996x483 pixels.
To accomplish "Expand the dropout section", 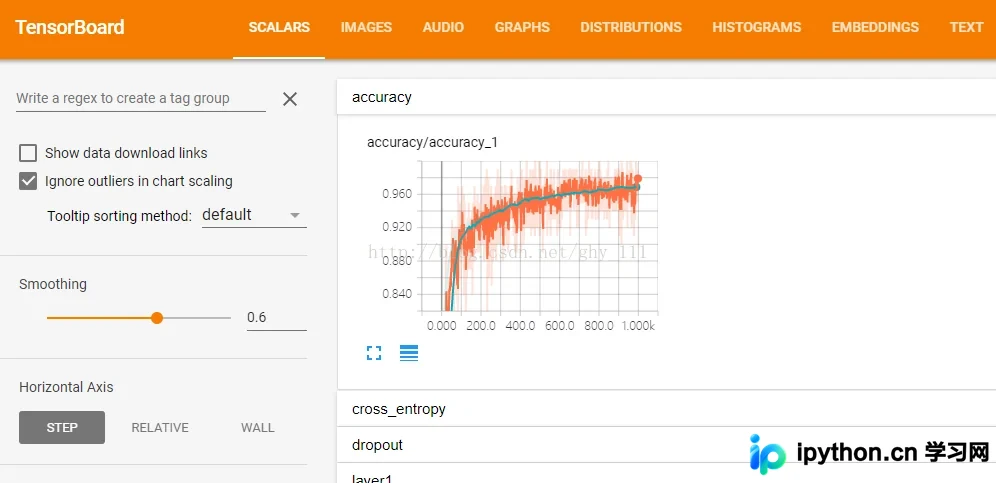I will [666, 445].
